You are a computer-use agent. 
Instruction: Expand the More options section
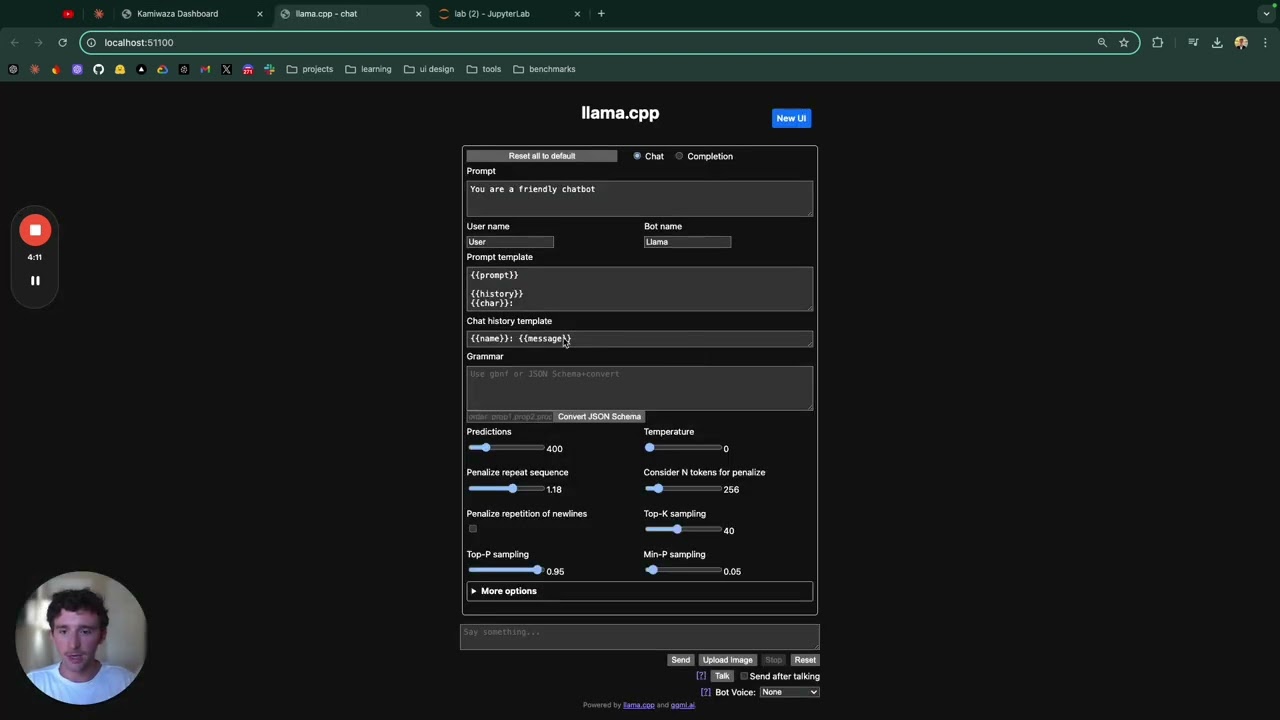pos(640,591)
